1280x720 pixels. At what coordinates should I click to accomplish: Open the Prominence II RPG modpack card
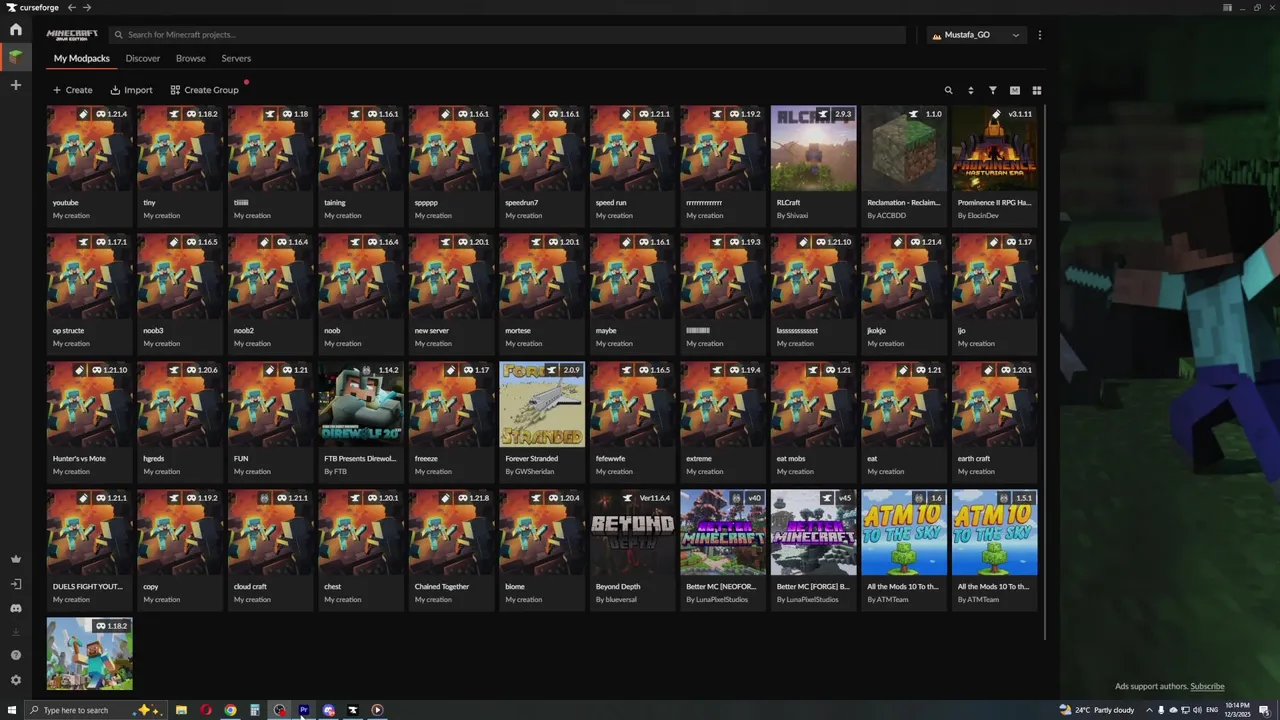pyautogui.click(x=994, y=164)
